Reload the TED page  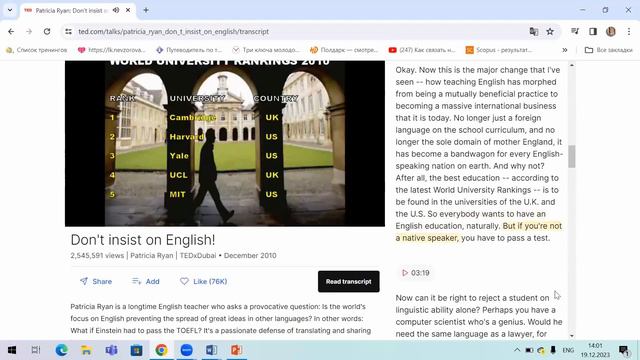coord(47,31)
